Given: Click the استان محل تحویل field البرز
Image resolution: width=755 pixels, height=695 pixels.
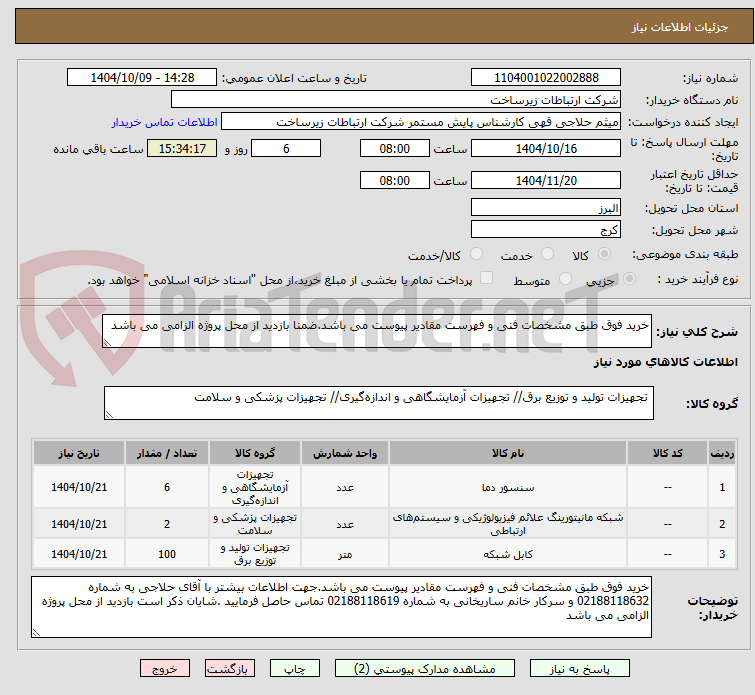Looking at the screenshot, I should point(546,208).
